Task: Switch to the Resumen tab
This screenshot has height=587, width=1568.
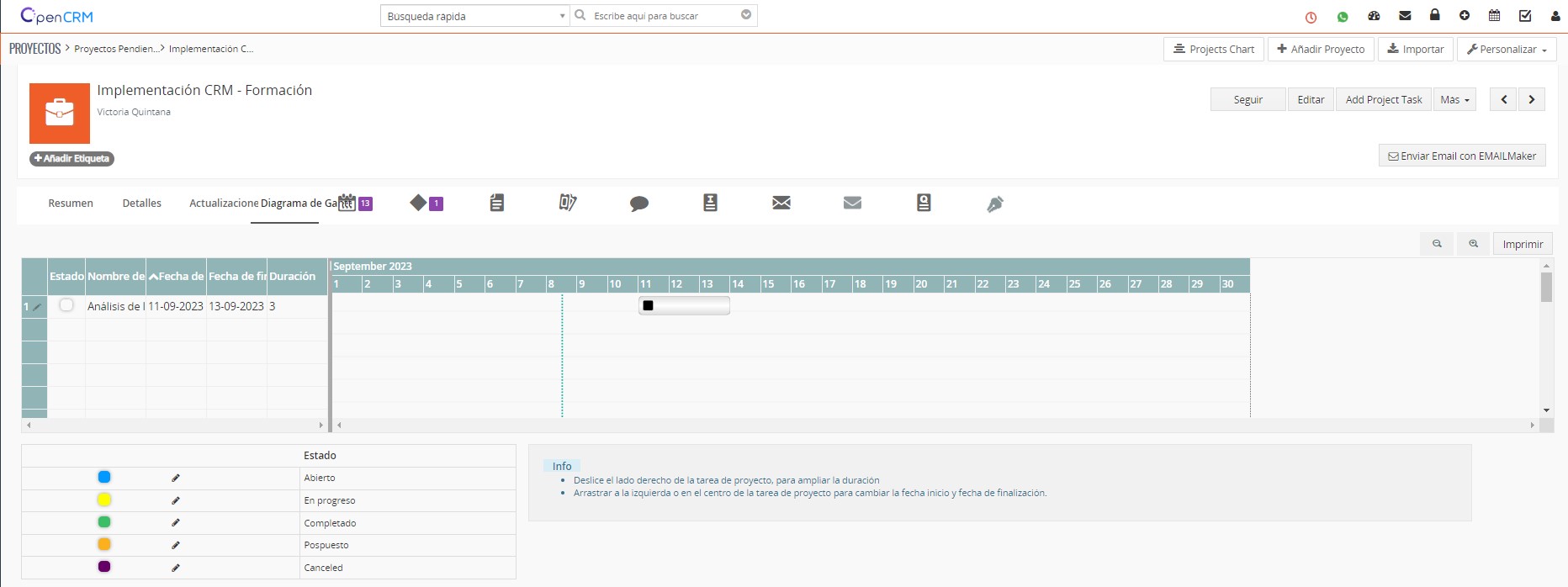Action: [71, 203]
